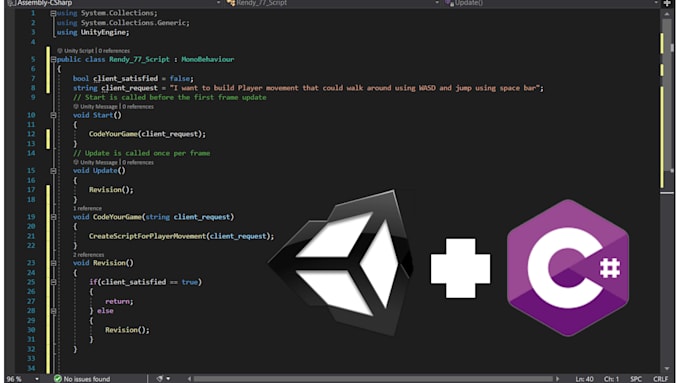Click 0 references CodeLens above Update()
Screen dimensions: 680x383
pos(137,163)
